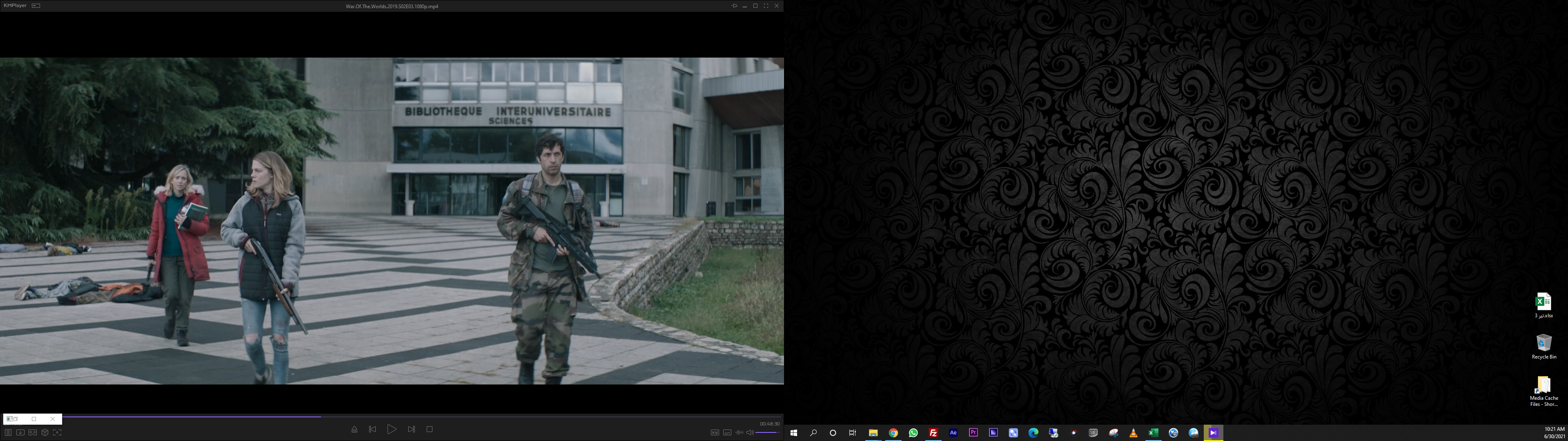Switch player to fullscreen mode
This screenshot has width=1568, height=441.
tap(766, 6)
